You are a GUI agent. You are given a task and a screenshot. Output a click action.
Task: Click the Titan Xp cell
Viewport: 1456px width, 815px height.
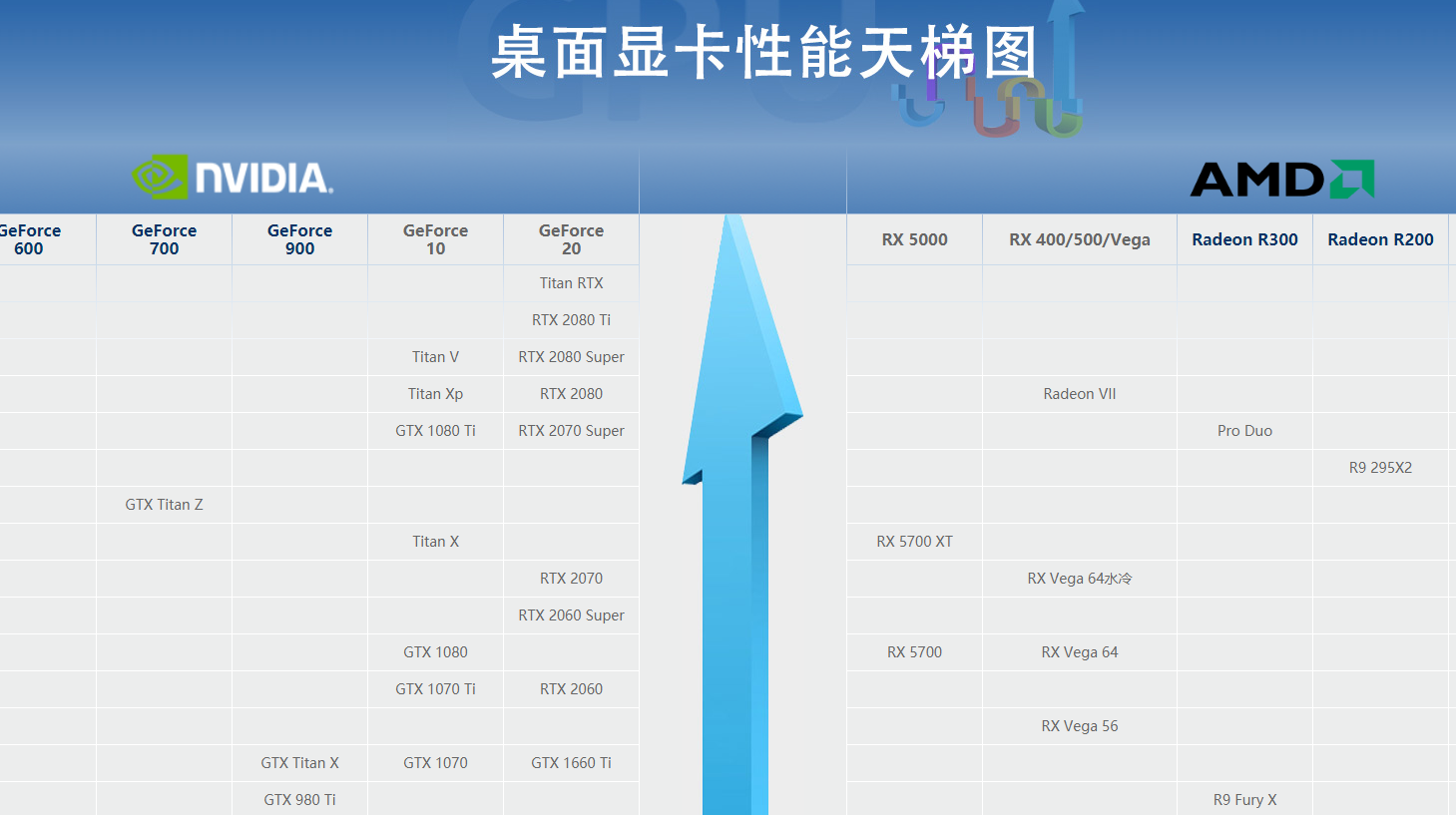[x=436, y=394]
